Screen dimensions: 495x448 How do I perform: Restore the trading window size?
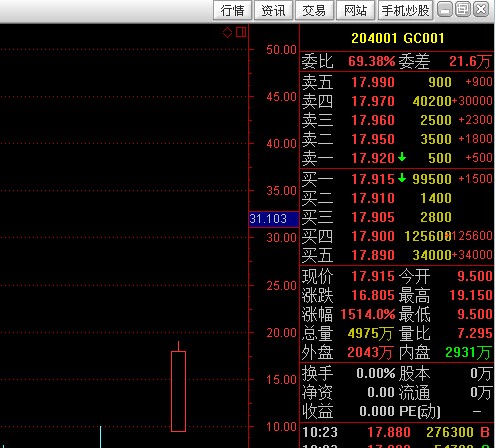point(463,9)
